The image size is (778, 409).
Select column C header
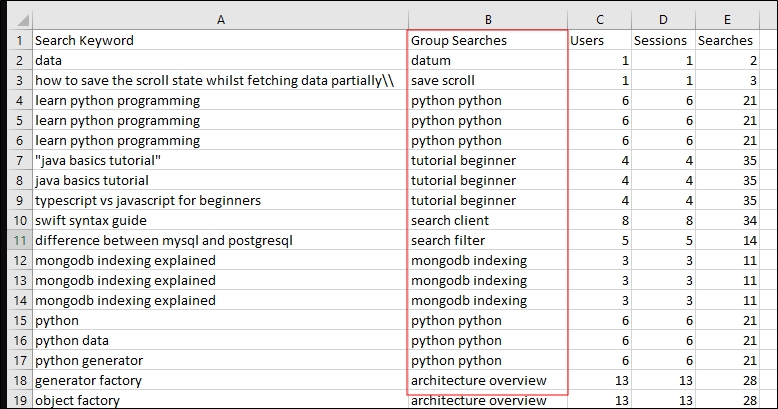[599, 19]
